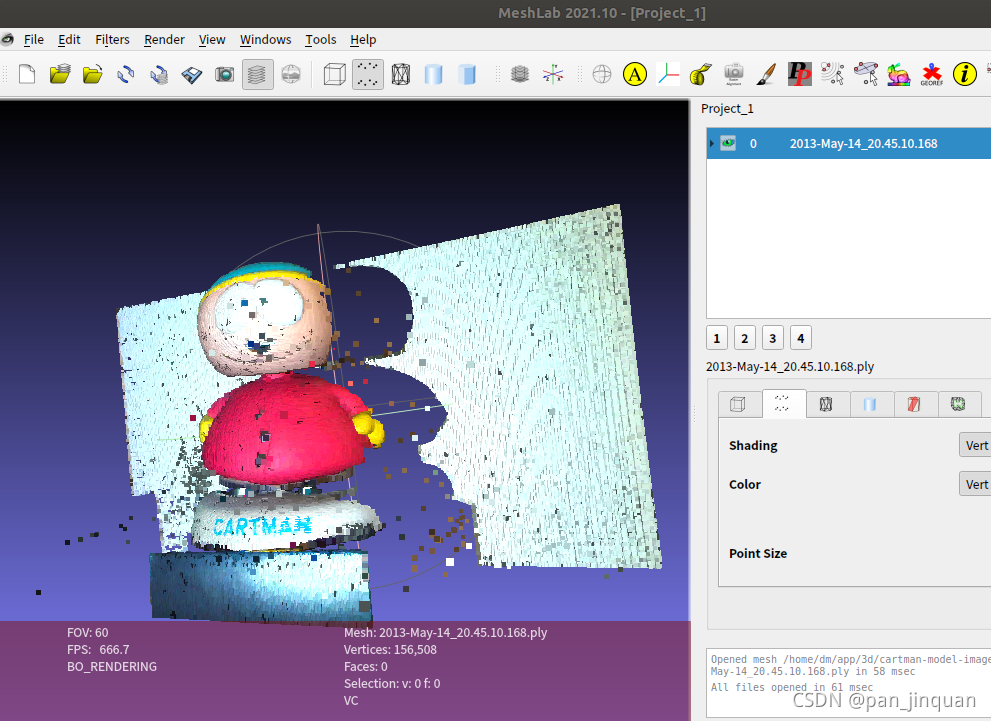Click the Show Axis icon

point(553,75)
